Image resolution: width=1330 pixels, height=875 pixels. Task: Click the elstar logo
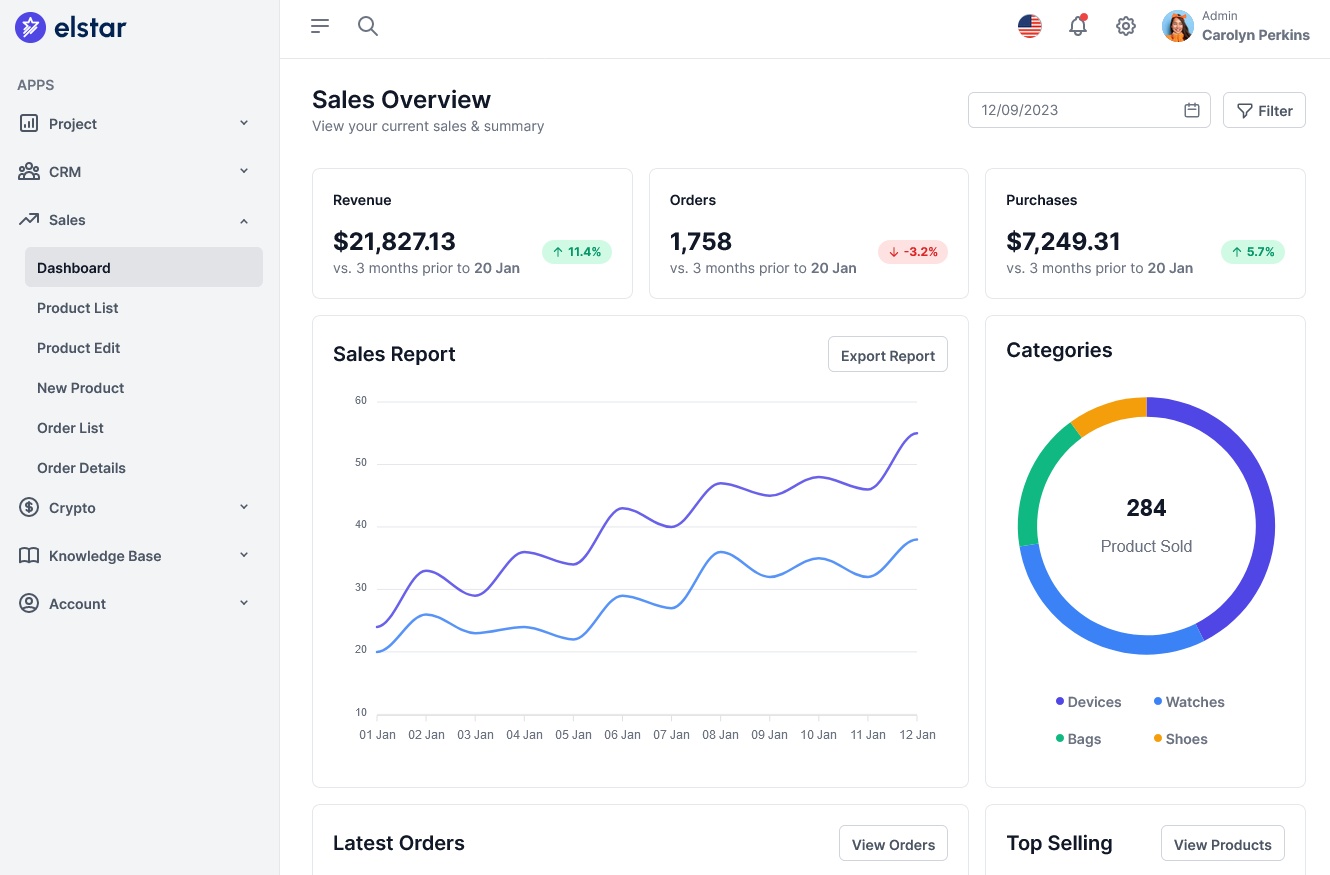click(x=71, y=28)
